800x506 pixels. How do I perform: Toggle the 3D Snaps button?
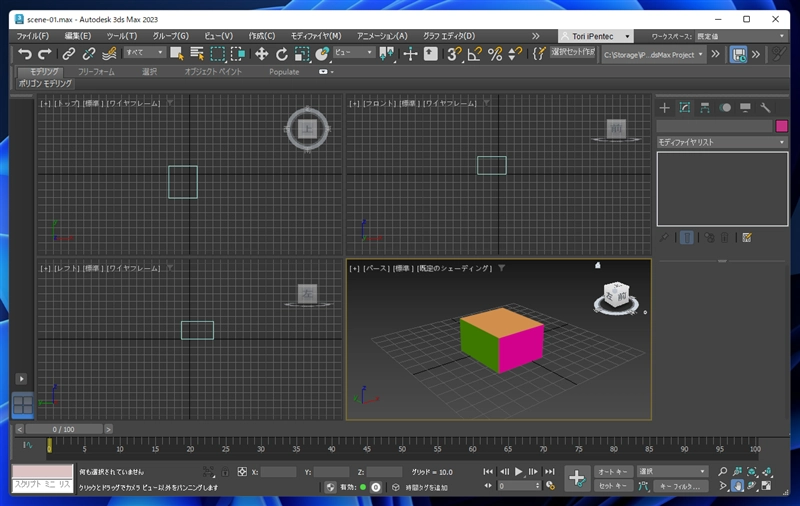coord(454,54)
